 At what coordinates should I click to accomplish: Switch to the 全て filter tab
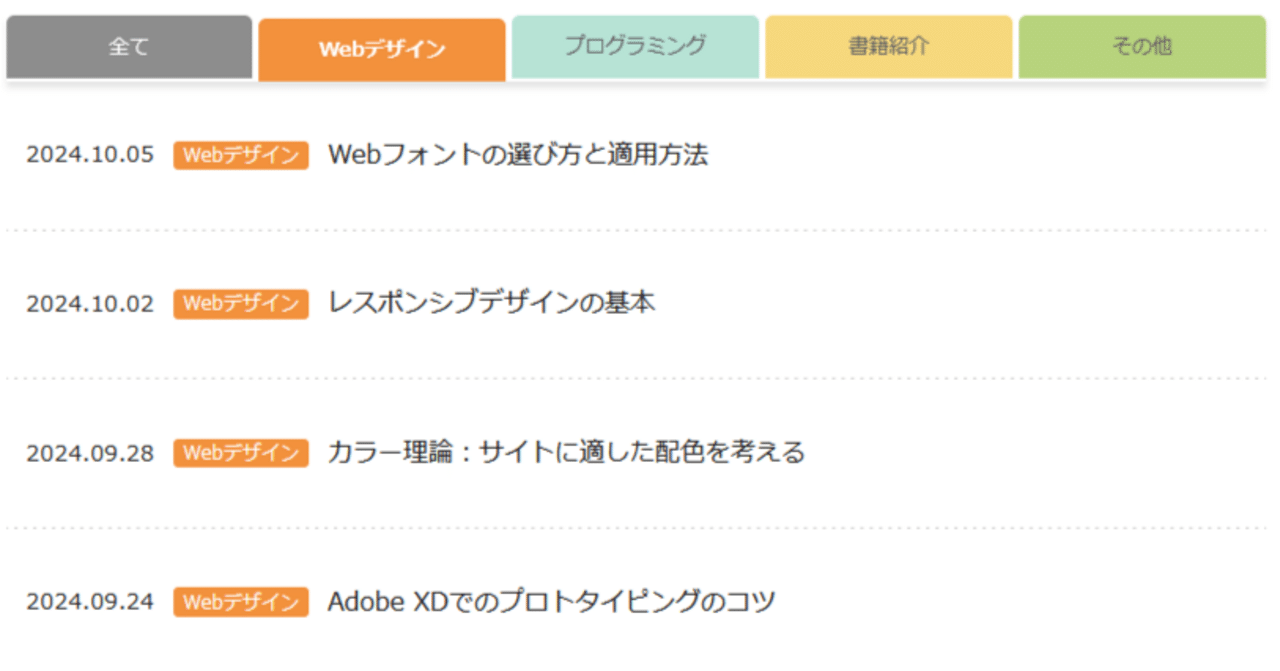pyautogui.click(x=128, y=46)
